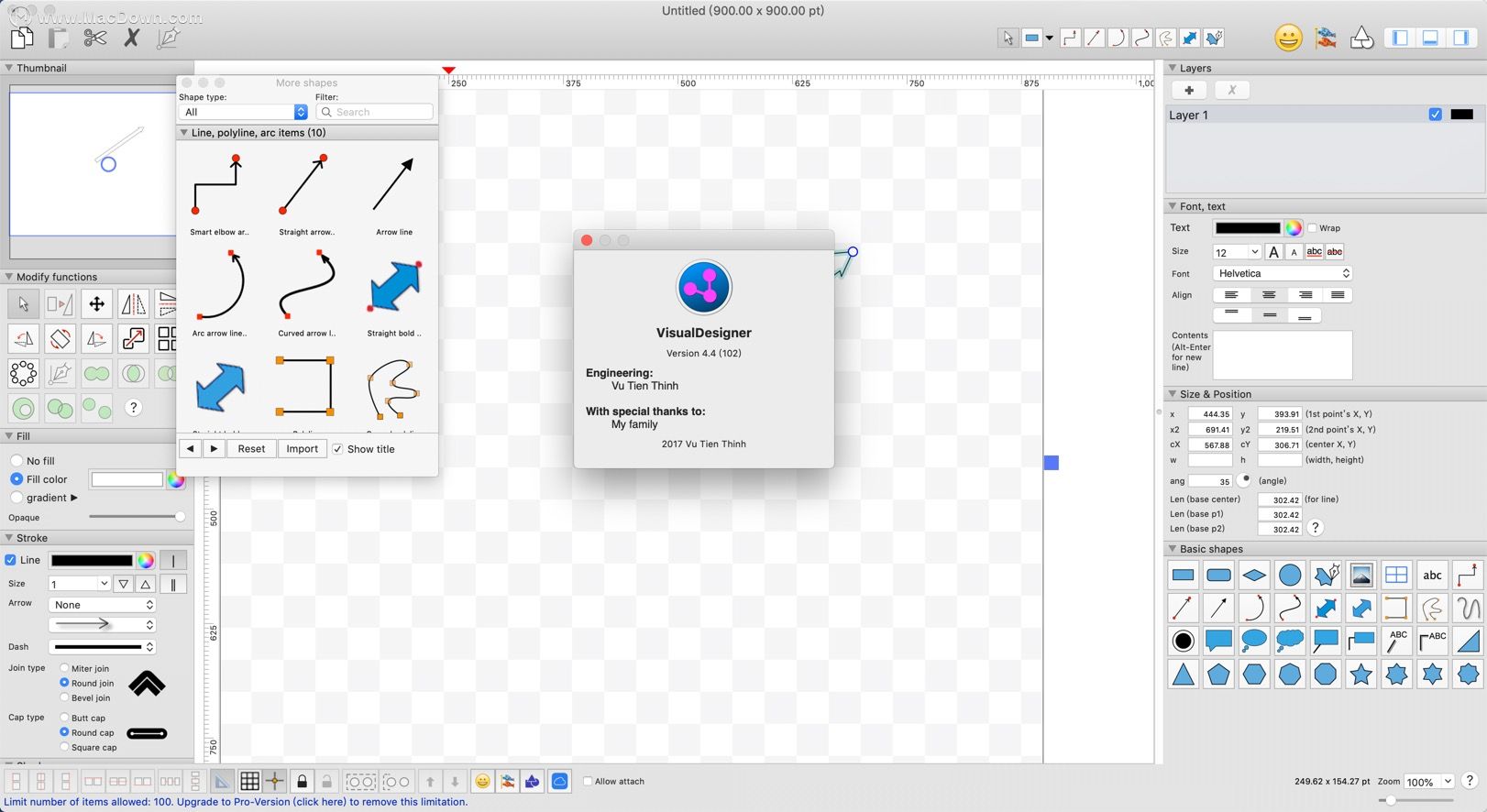The height and width of the screenshot is (812, 1487).
Task: Toggle the Wrap text checkbox
Action: click(1312, 228)
